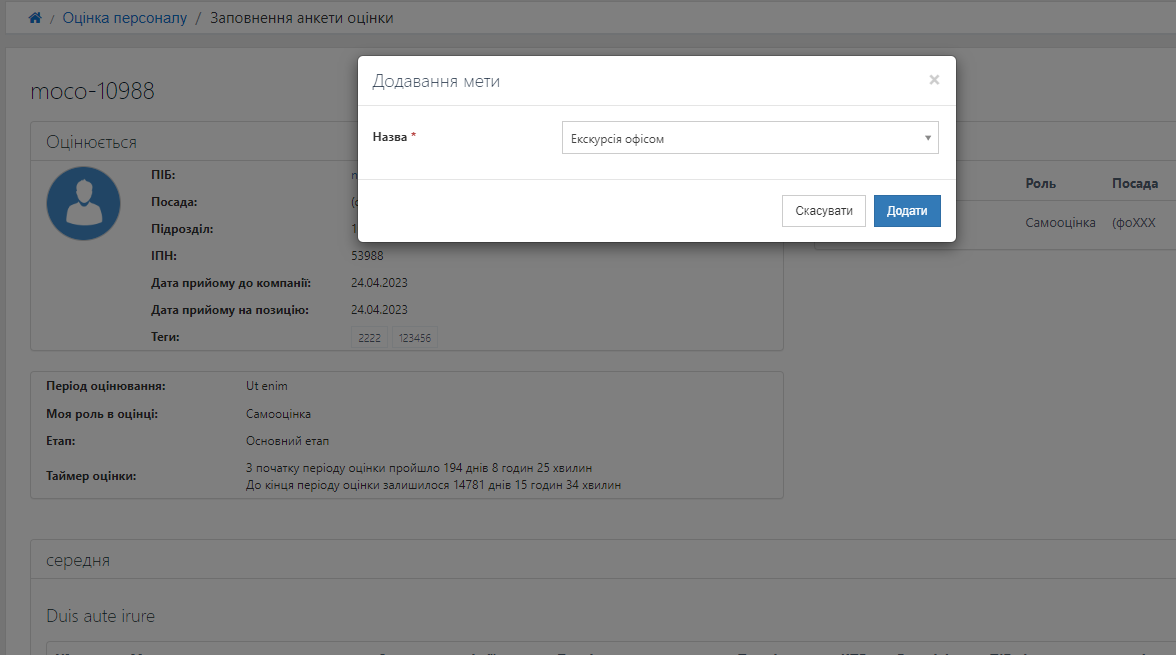Viewport: 1176px width, 655px height.
Task: Click the Duis aute irure heading
Action: click(x=100, y=616)
